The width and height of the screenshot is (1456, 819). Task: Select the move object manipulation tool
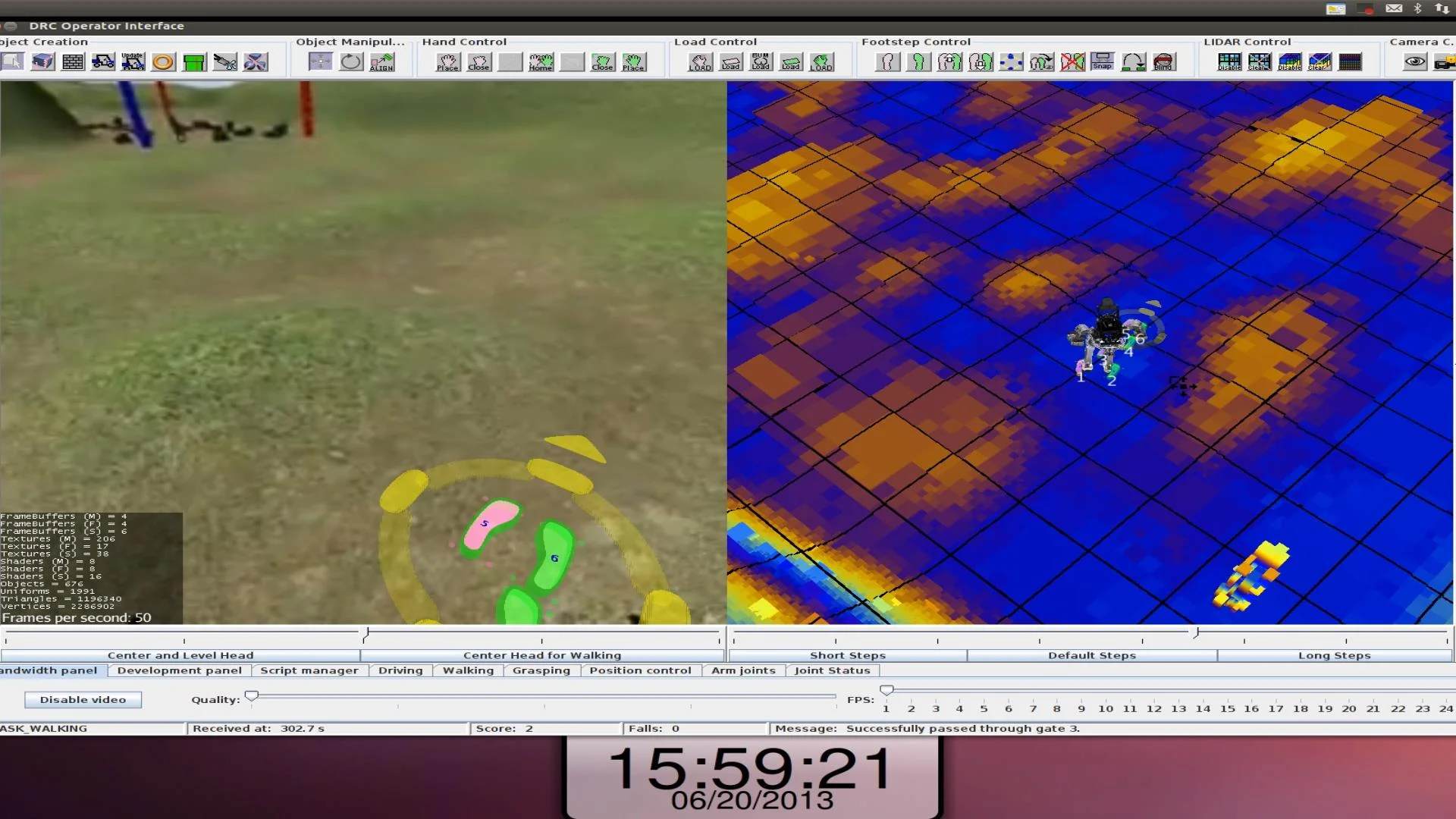tap(321, 61)
